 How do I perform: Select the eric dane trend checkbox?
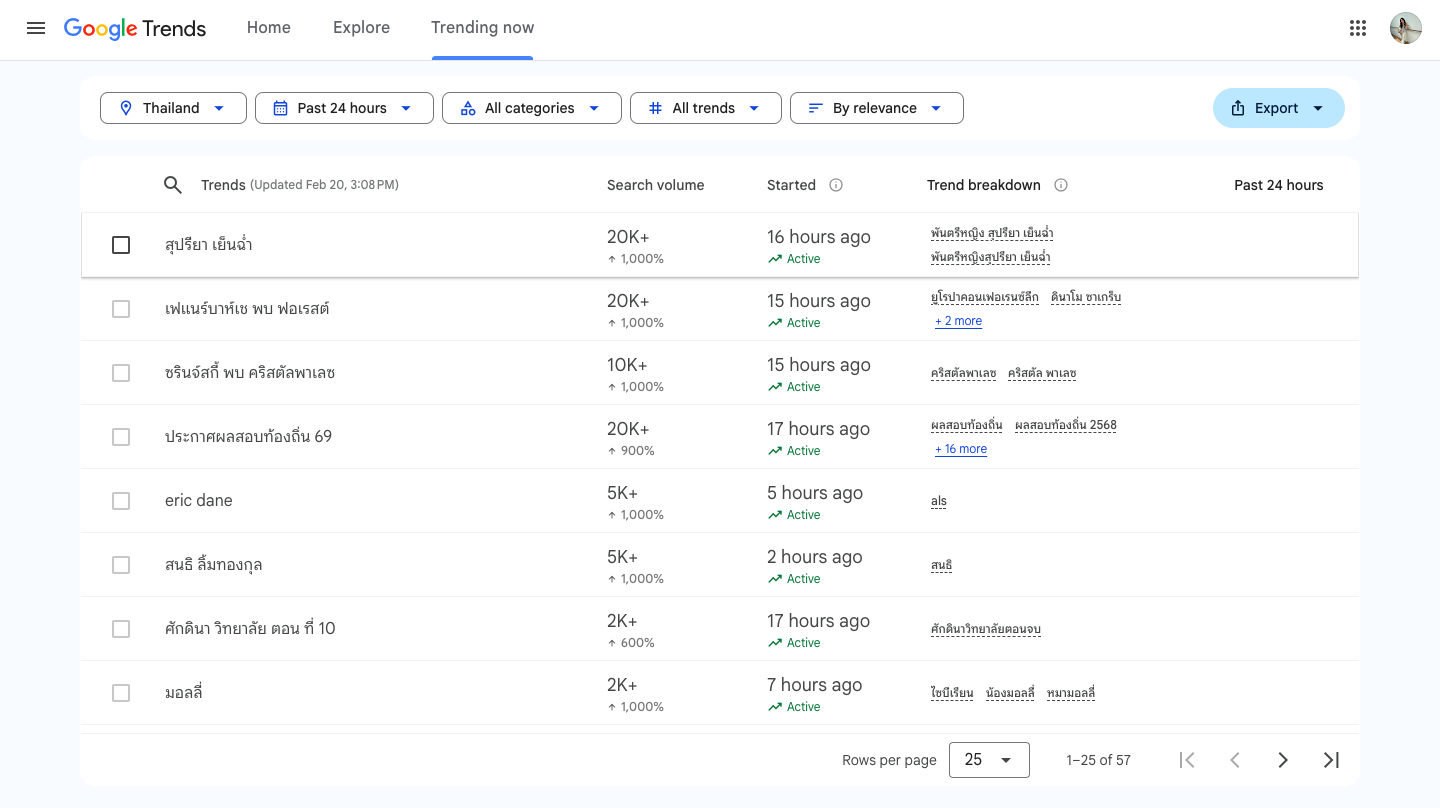point(121,501)
